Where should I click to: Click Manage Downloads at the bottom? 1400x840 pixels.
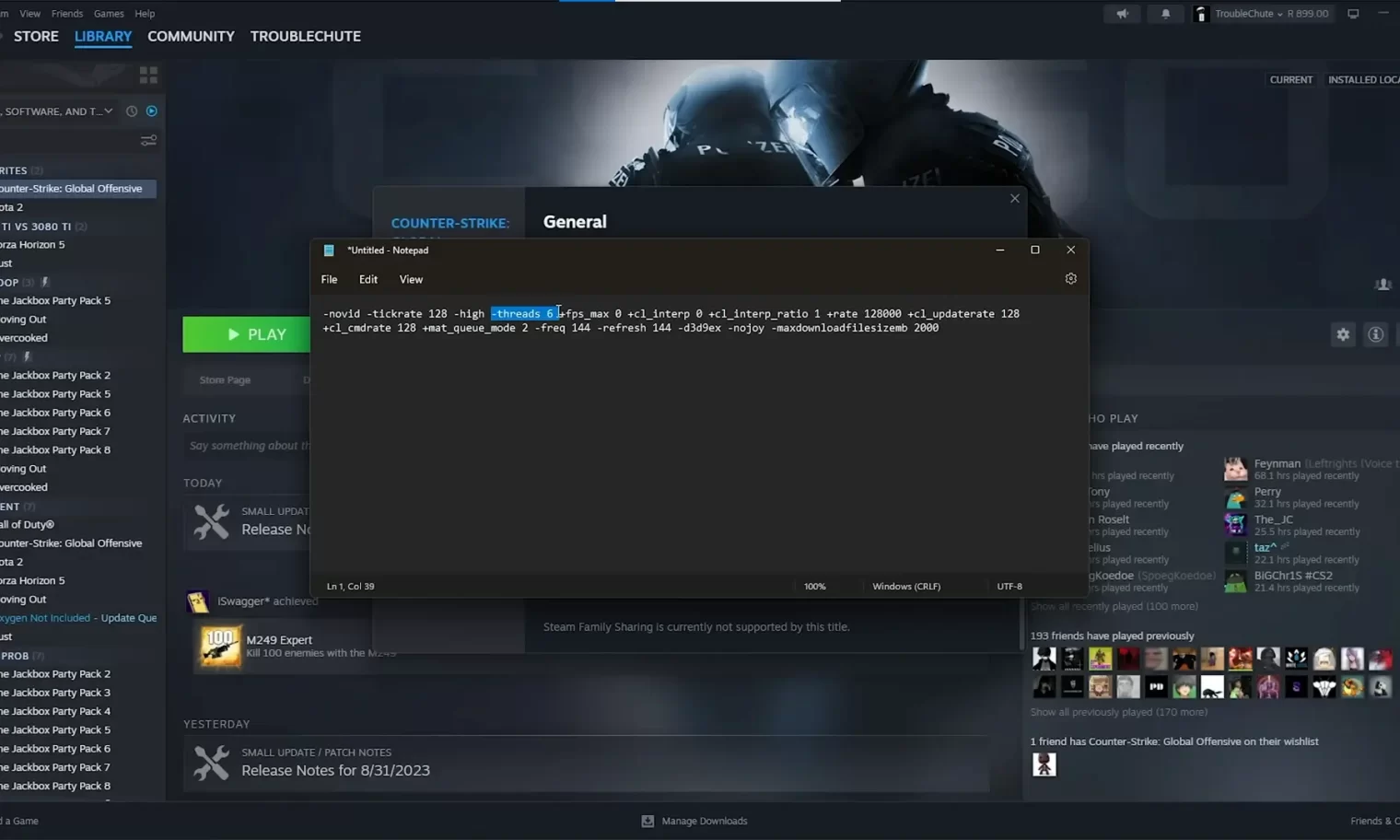(705, 821)
